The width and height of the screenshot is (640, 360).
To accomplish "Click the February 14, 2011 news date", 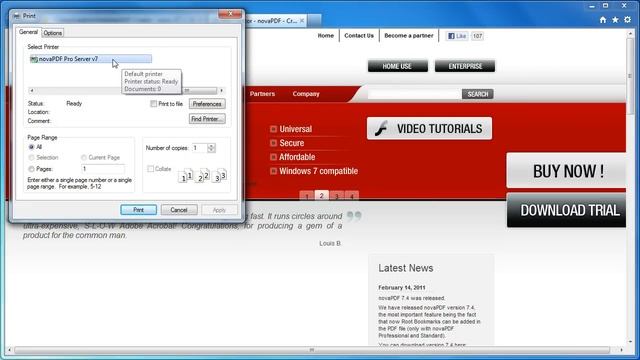I will 402,287.
